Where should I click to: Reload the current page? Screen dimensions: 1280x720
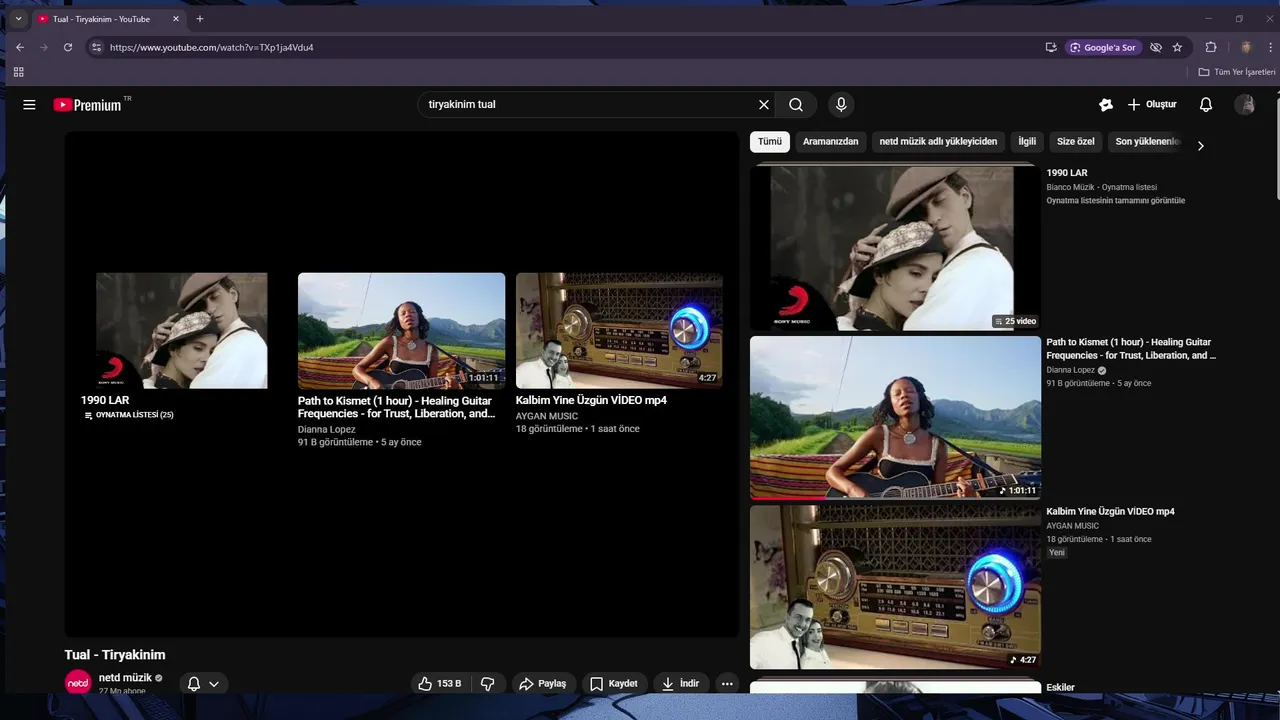68,47
